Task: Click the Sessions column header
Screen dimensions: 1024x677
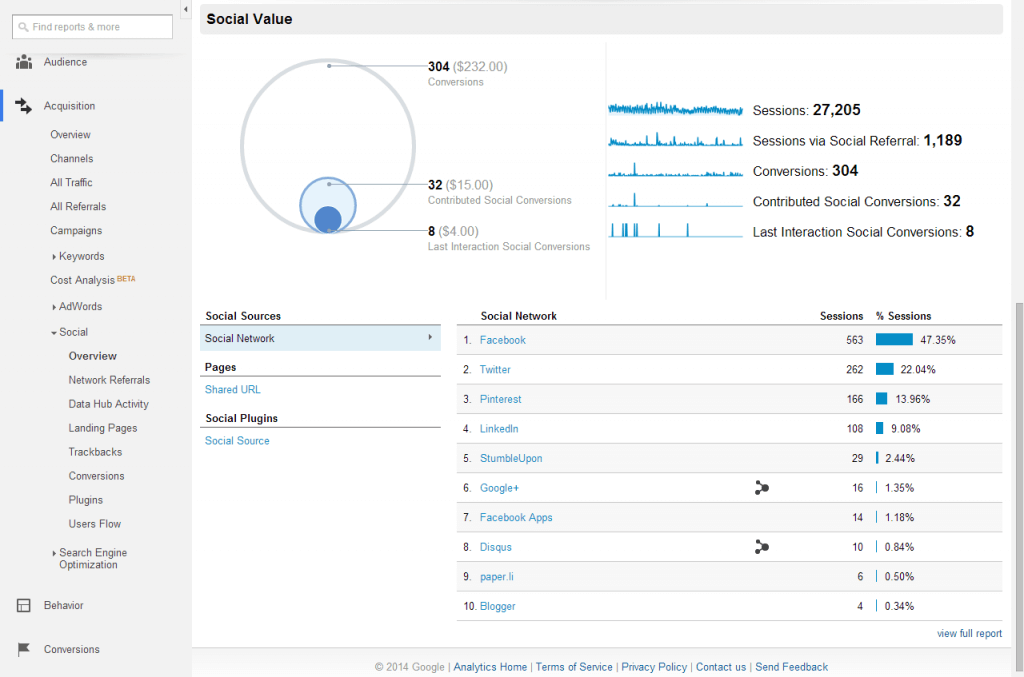Action: click(x=841, y=316)
